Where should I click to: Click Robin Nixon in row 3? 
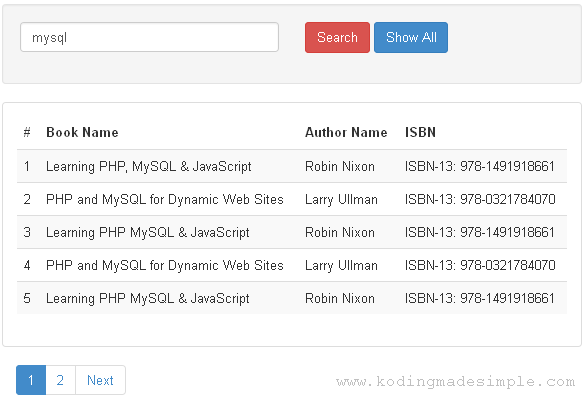click(x=340, y=232)
